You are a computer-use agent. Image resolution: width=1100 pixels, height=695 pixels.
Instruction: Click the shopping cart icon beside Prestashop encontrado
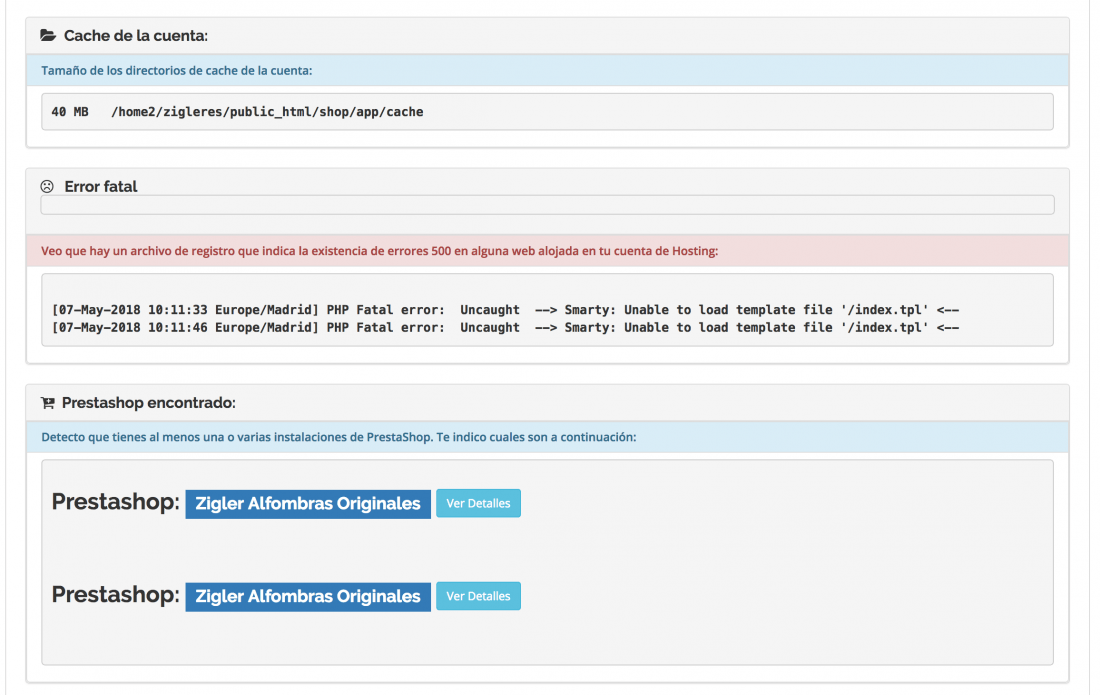pos(48,403)
